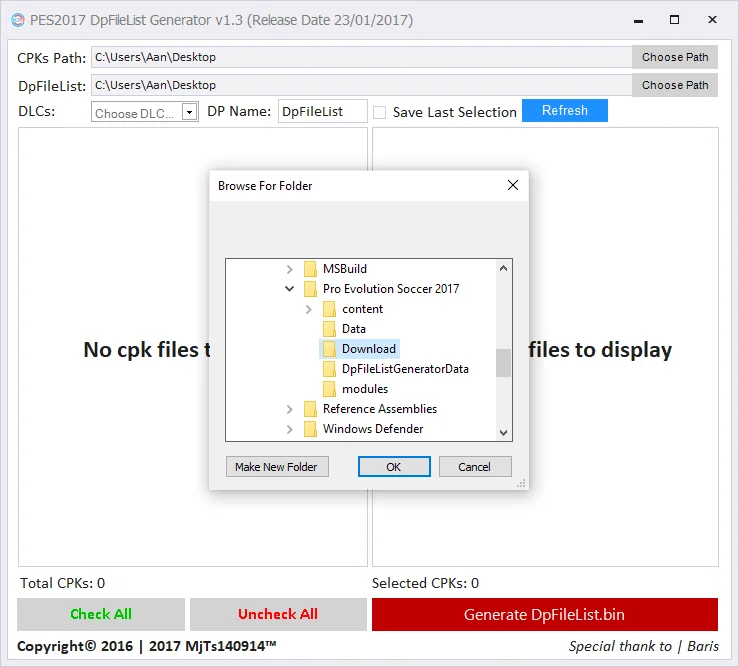Viewport: 739px width, 667px height.
Task: Click the Reference Assemblies folder icon
Action: pyautogui.click(x=310, y=409)
